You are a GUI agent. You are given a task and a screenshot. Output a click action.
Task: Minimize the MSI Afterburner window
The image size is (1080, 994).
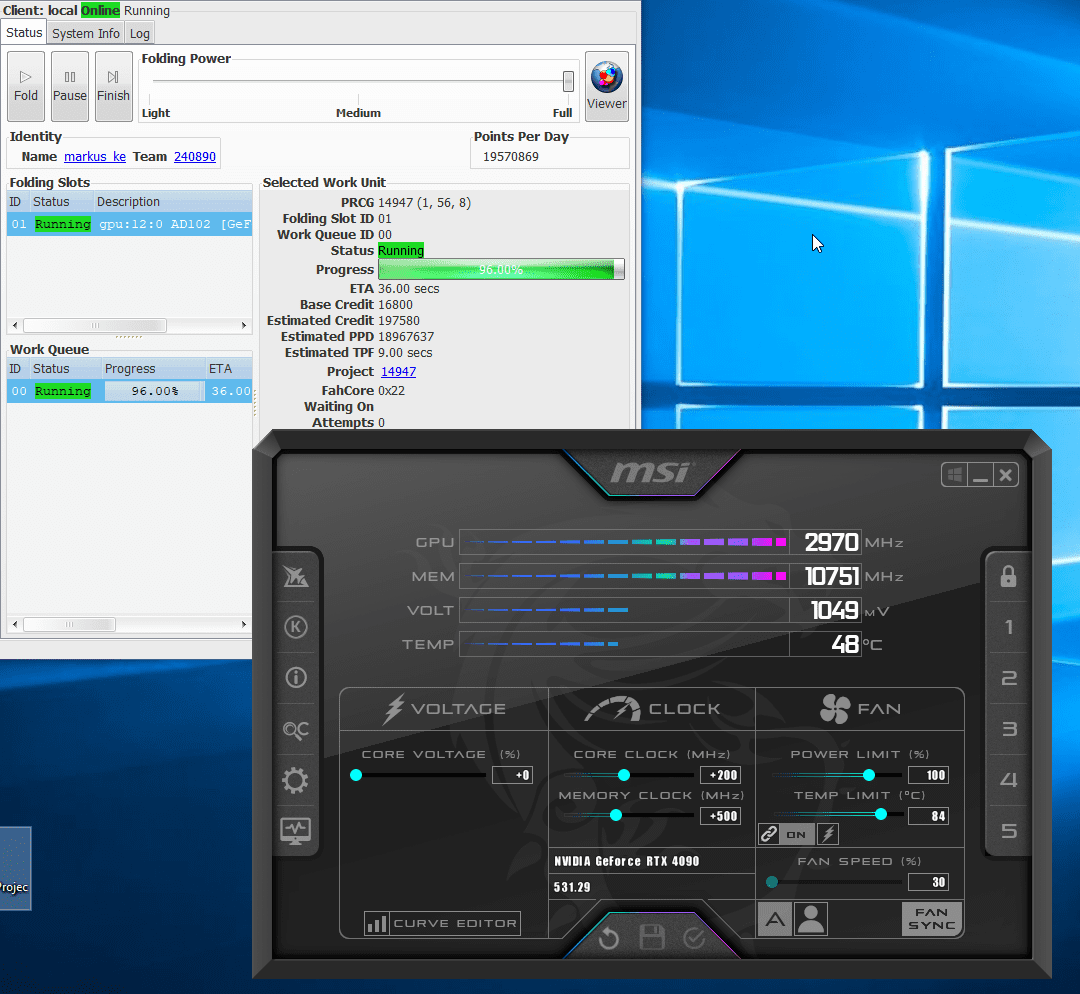click(x=980, y=475)
